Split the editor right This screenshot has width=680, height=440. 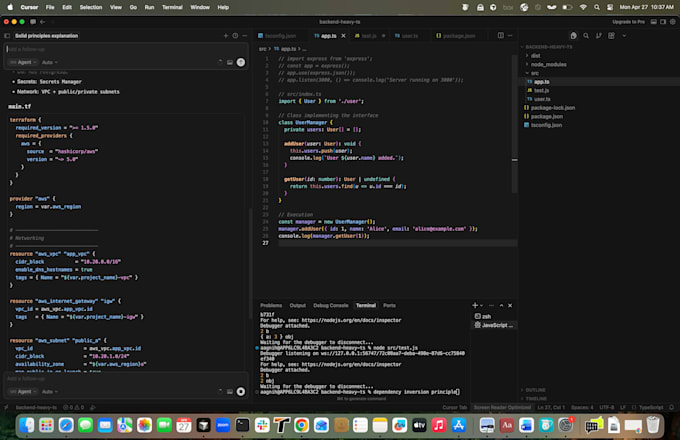[x=500, y=36]
